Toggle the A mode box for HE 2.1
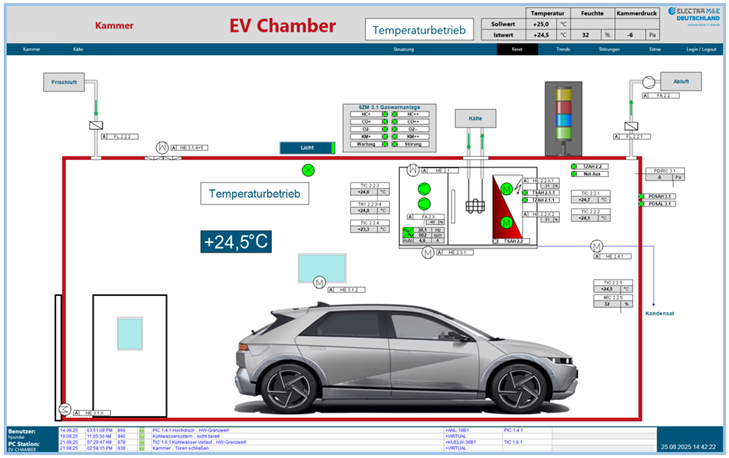The image size is (729, 458). click(426, 171)
